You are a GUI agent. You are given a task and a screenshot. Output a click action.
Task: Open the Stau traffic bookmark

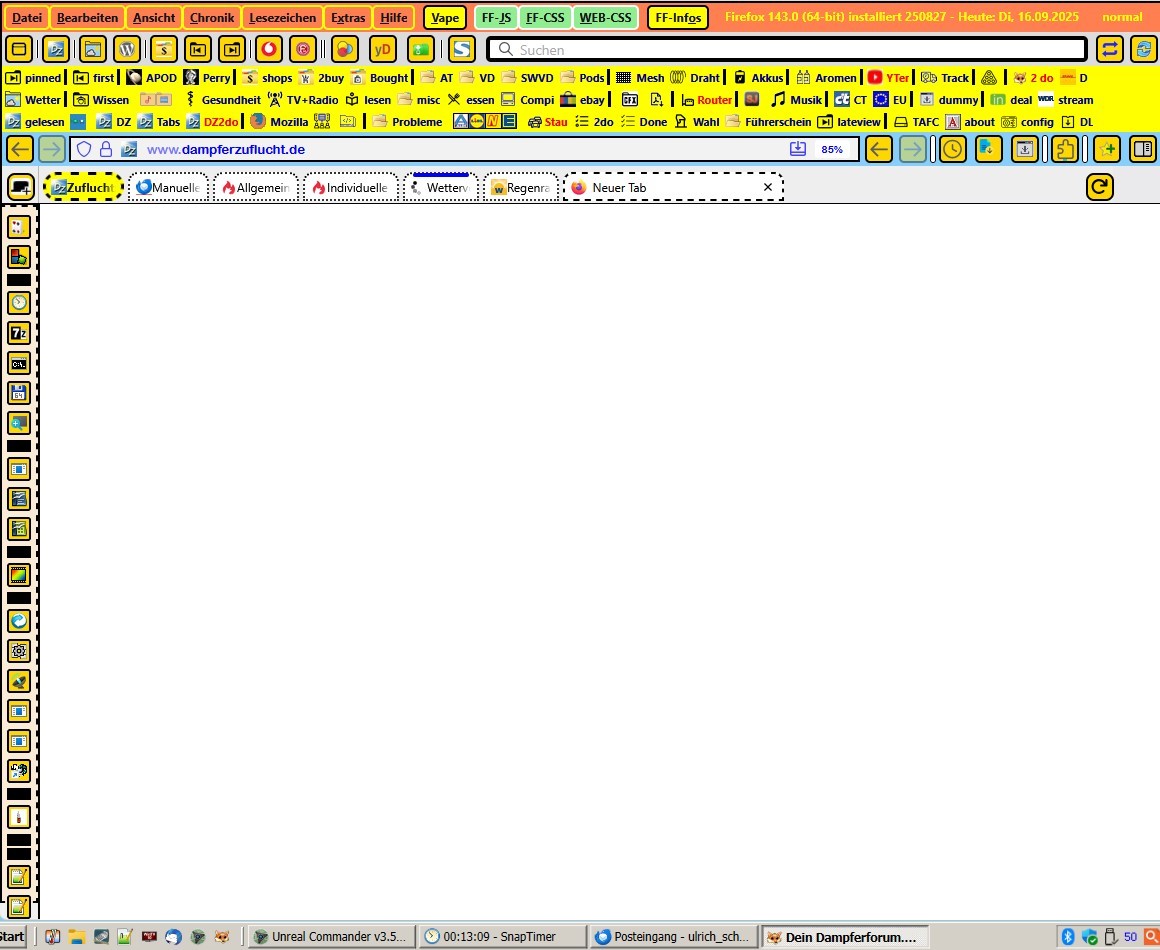(x=547, y=122)
